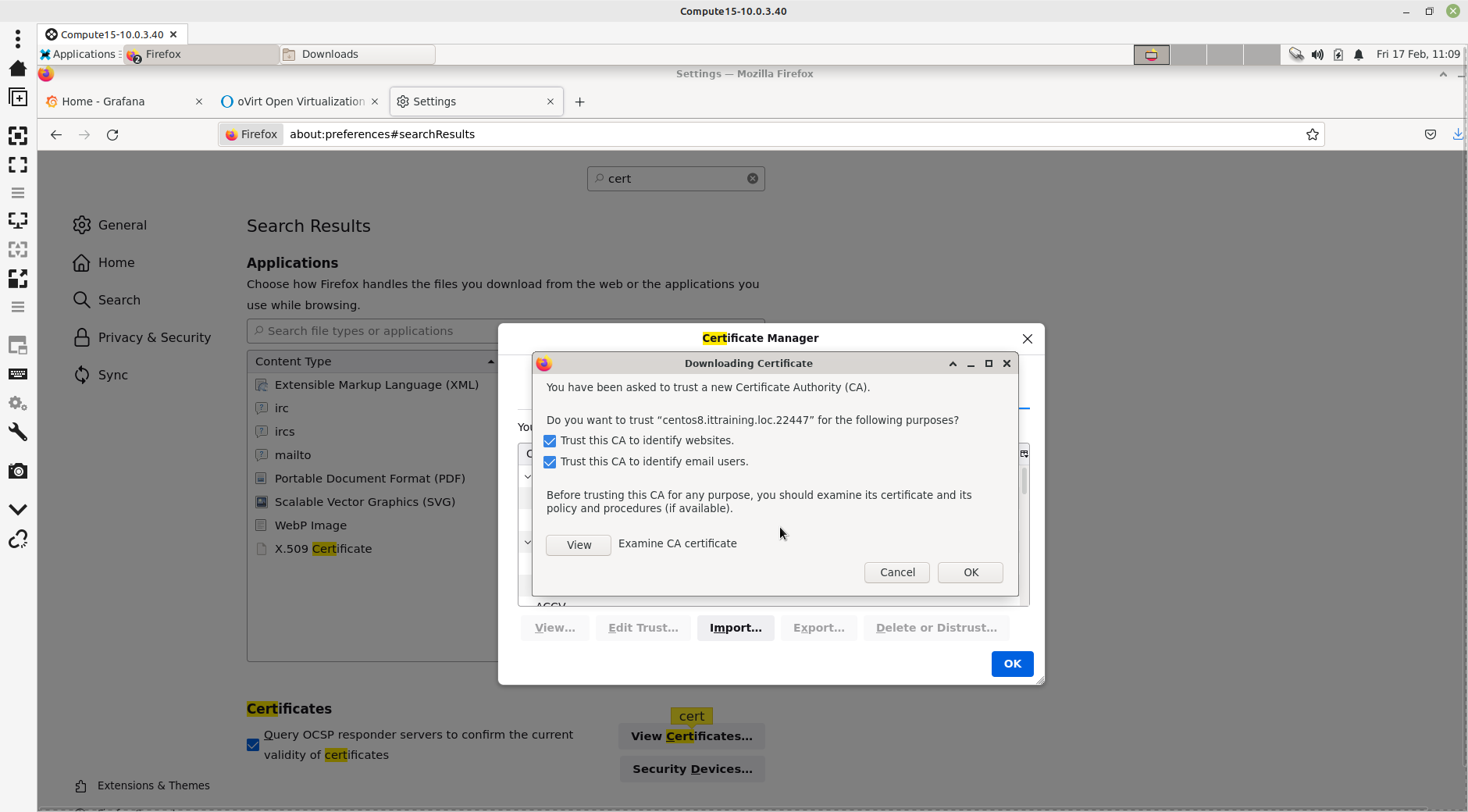Switch to the Home - Grafana tab

pos(104,102)
